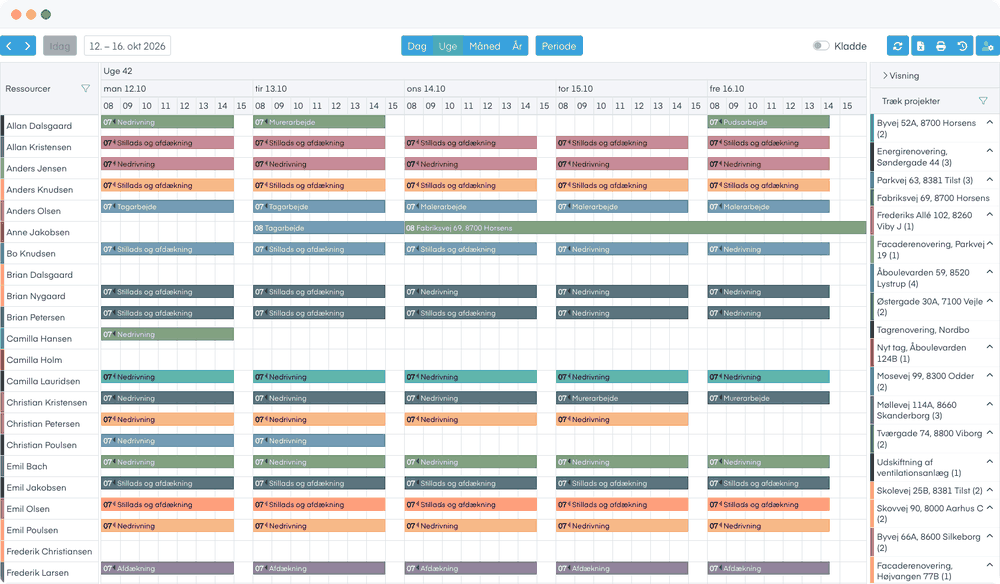Collapse Energirenovering, Søndergade 44 project
The width and height of the screenshot is (1000, 584).
click(989, 151)
